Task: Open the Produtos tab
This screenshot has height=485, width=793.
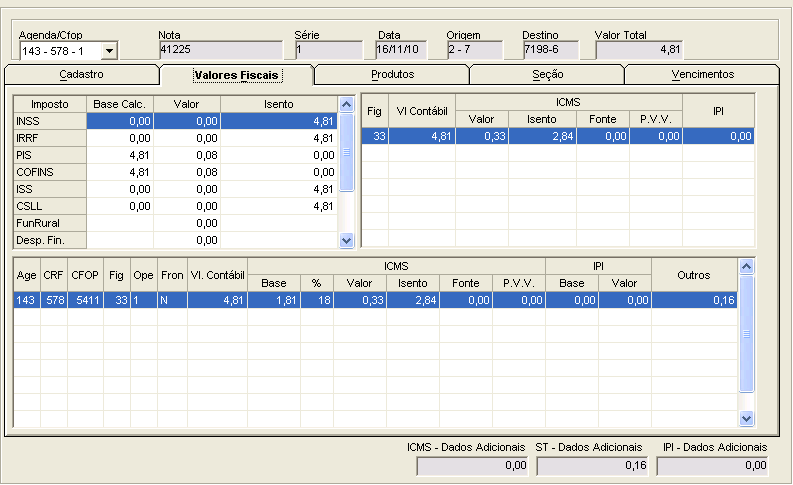Action: pos(392,74)
